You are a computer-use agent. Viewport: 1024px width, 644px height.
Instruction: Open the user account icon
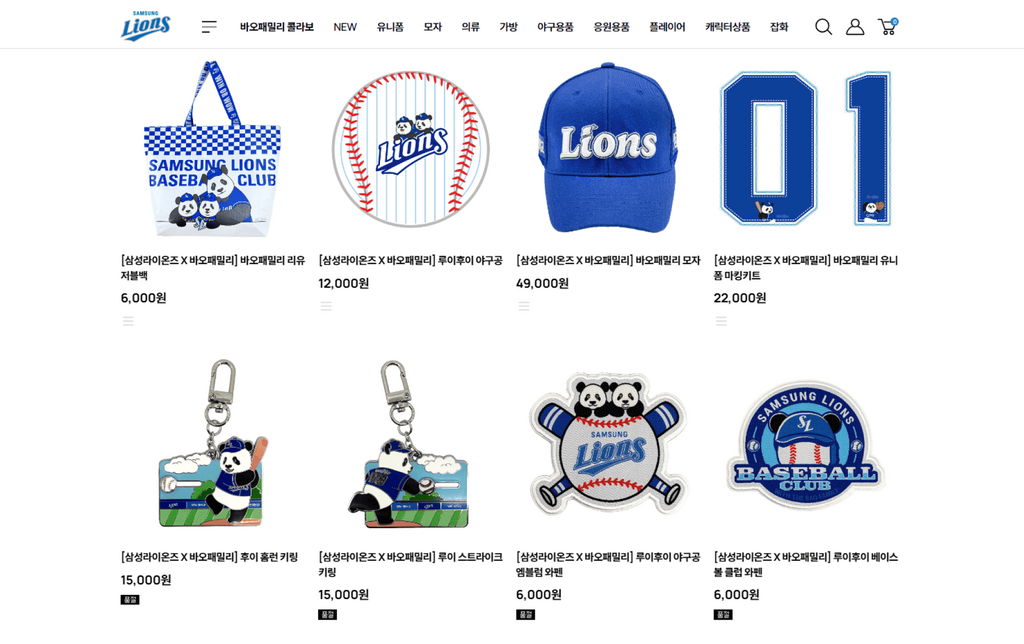click(x=855, y=27)
